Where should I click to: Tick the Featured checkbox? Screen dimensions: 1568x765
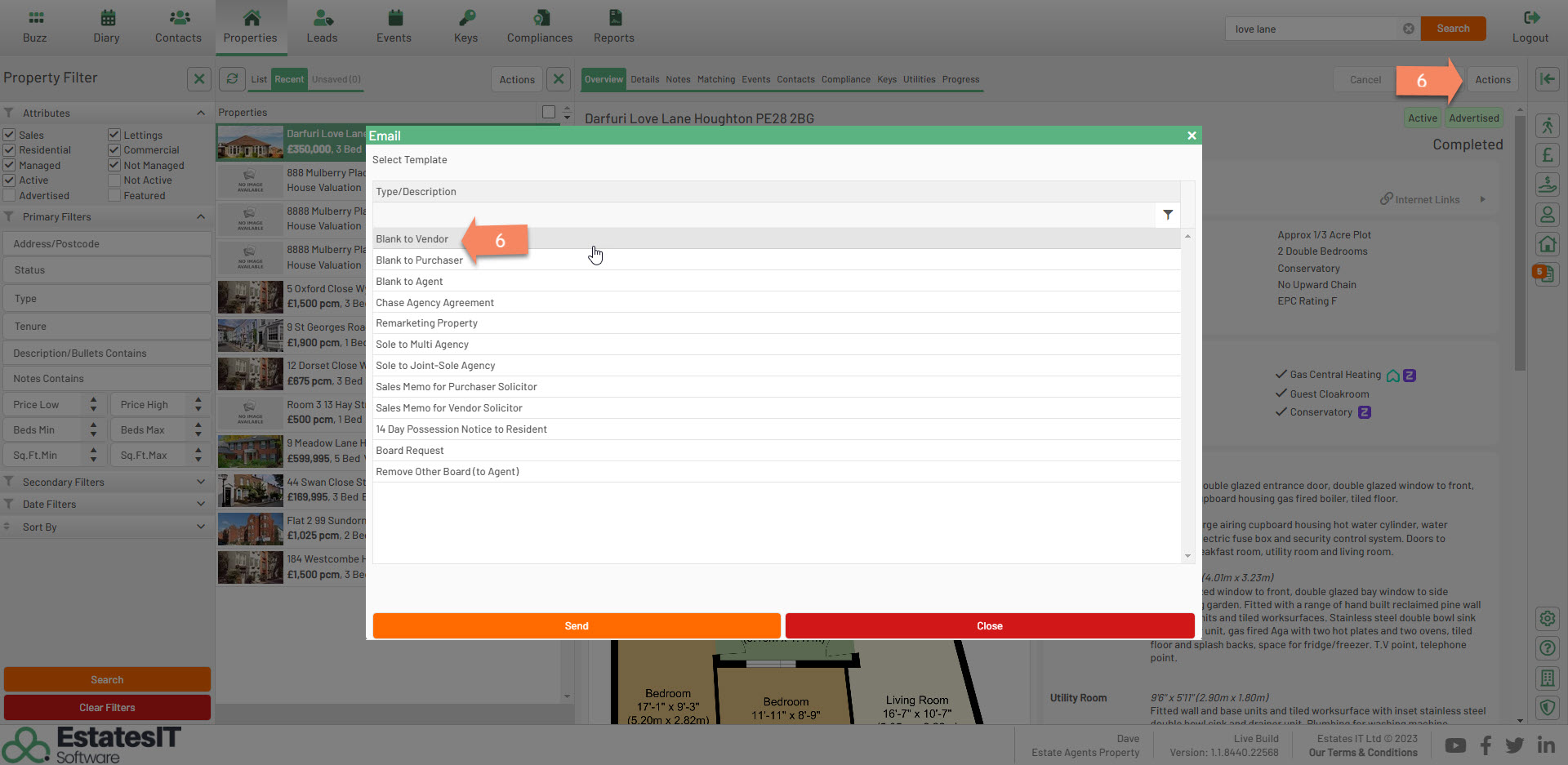(x=114, y=196)
